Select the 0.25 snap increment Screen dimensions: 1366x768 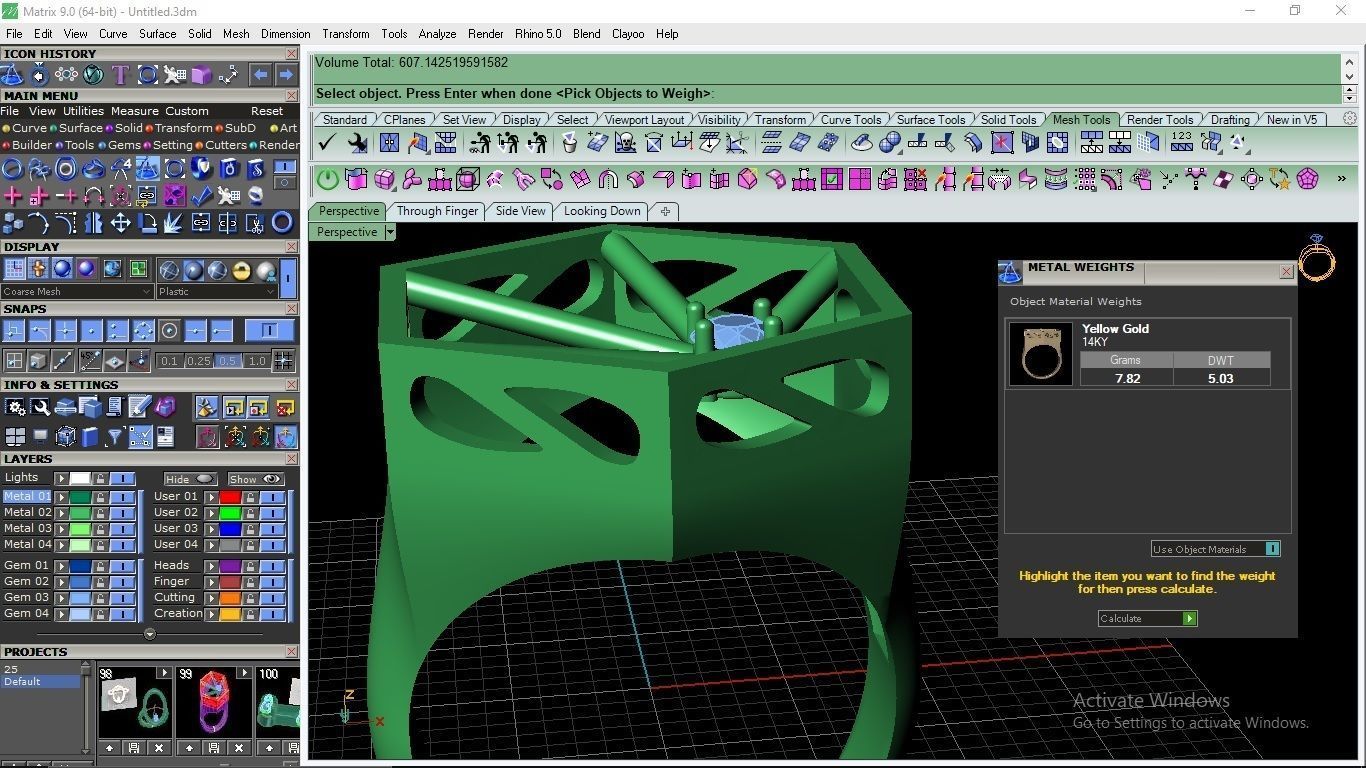[199, 361]
